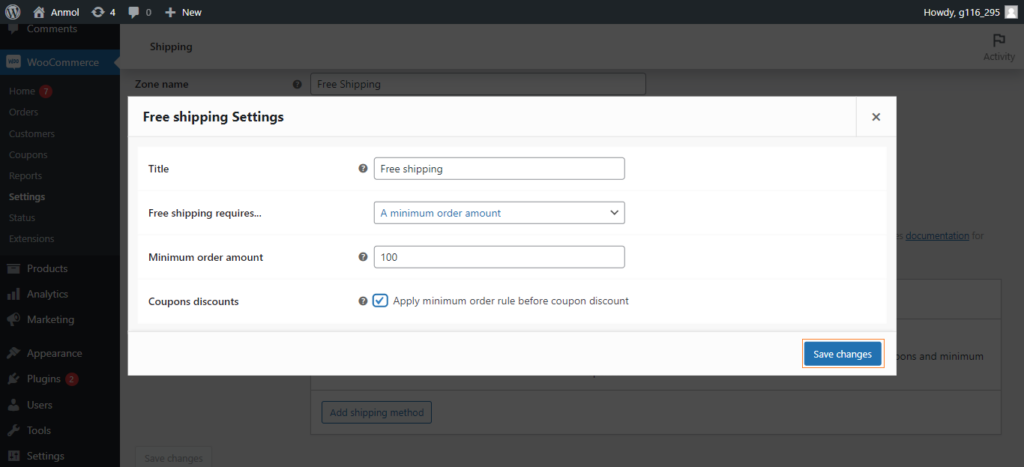Open the user avatar for g116_295

[x=1010, y=12]
